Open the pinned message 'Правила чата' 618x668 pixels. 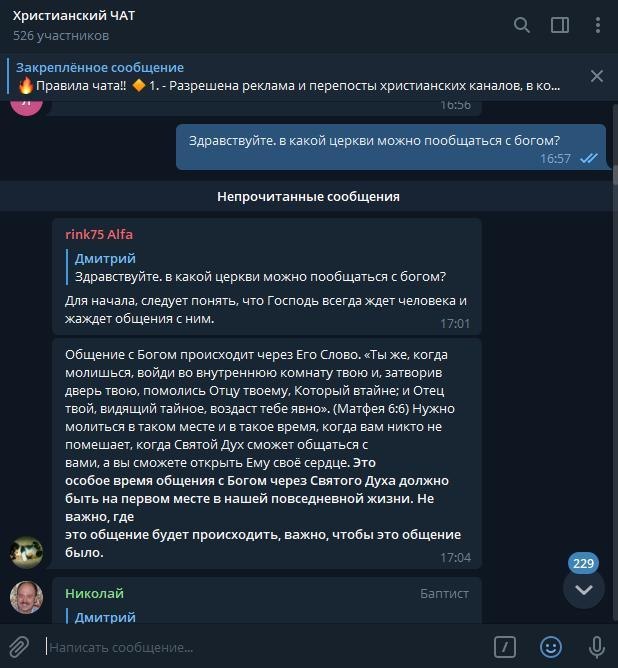(288, 77)
